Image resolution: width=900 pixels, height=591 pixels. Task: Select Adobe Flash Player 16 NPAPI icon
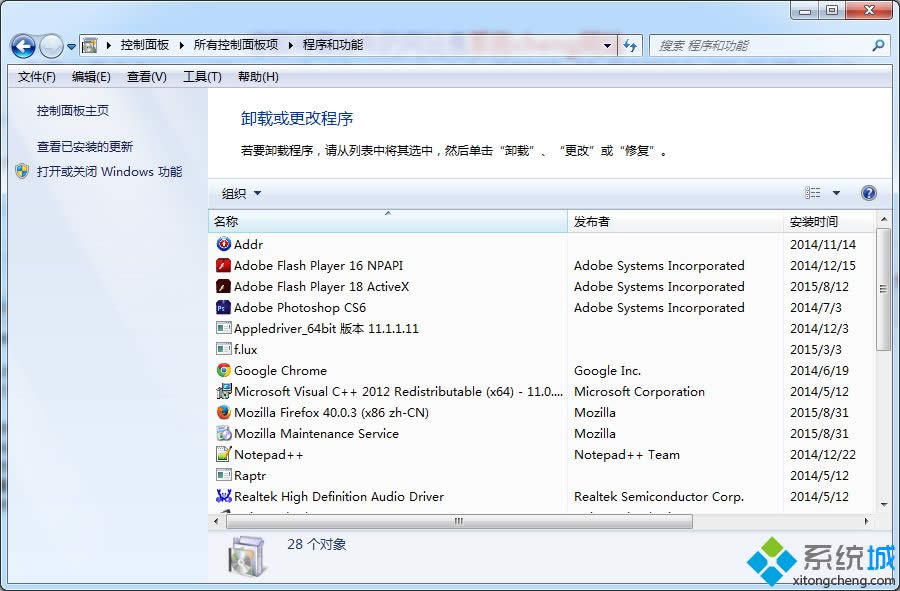(224, 266)
